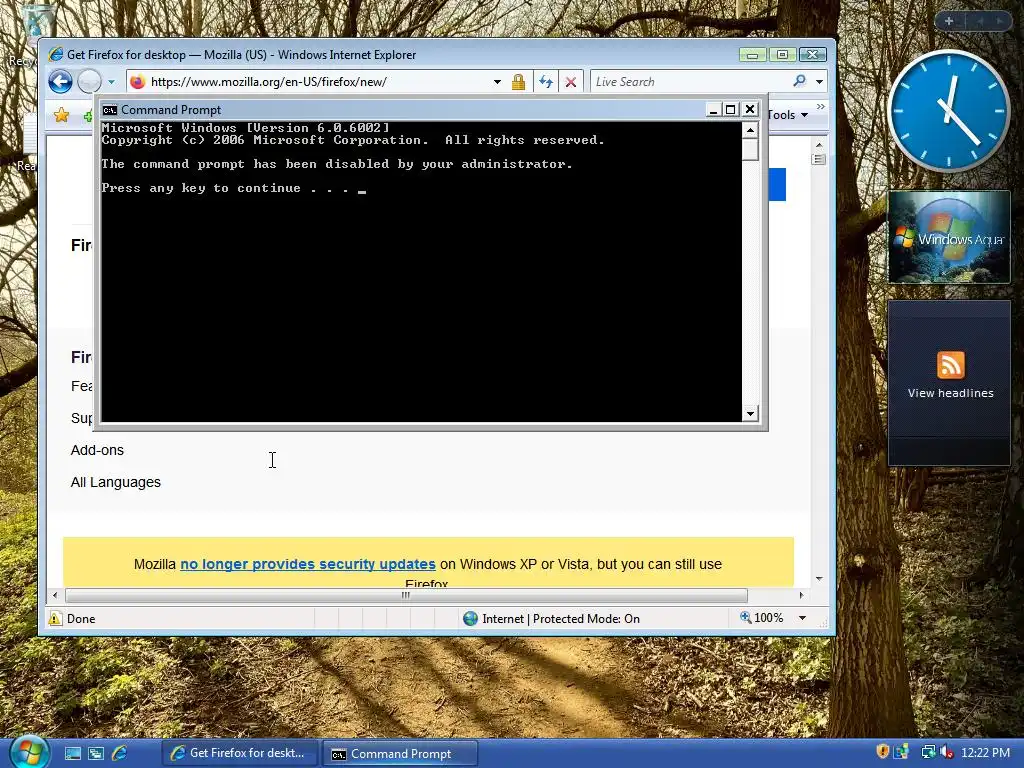Click the network connection tray icon
The height and width of the screenshot is (768, 1024).
[928, 752]
